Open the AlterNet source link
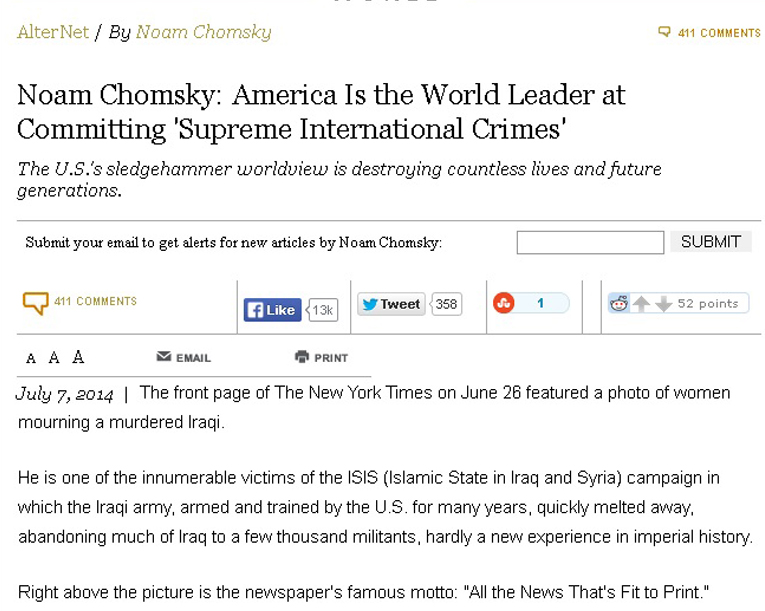Viewport: 765px width, 611px height. pos(52,32)
